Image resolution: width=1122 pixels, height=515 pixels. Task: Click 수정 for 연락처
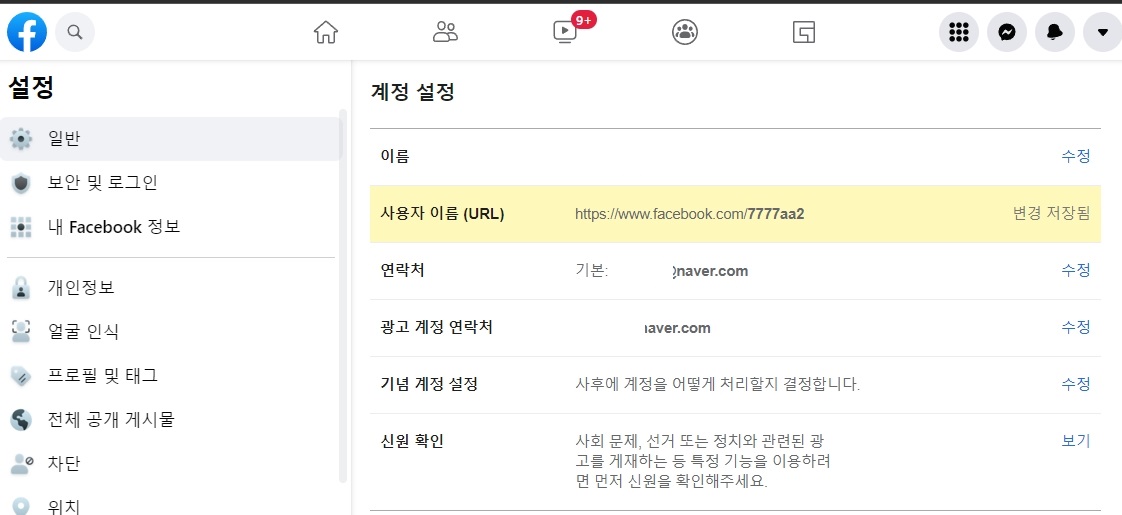pyautogui.click(x=1075, y=270)
